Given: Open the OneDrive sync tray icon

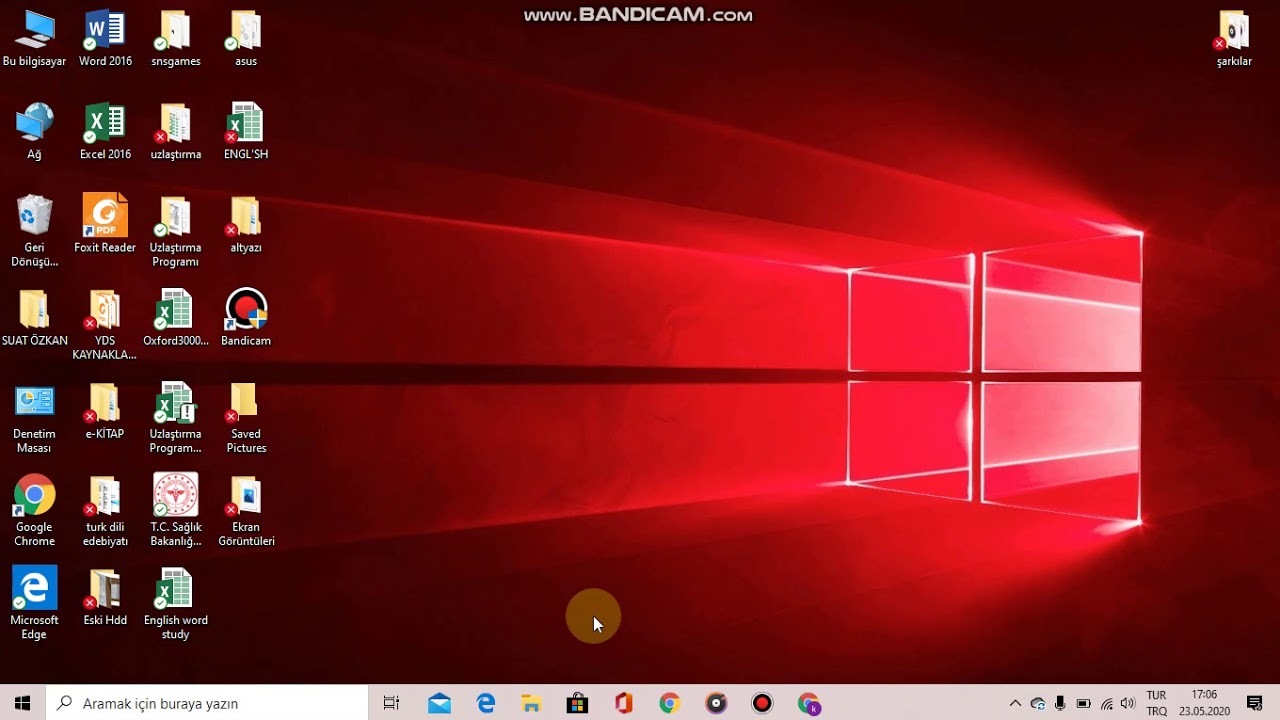Looking at the screenshot, I should [1038, 703].
